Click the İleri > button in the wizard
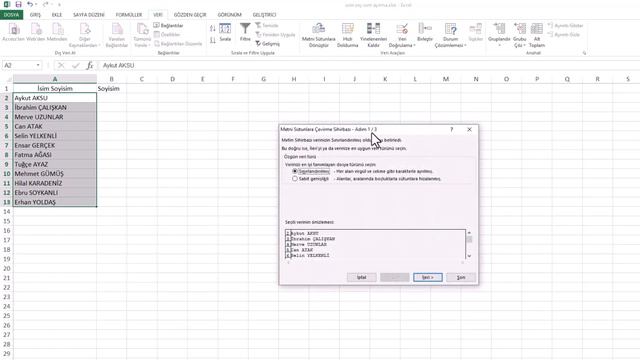This screenshot has width=640, height=360. pos(427,278)
